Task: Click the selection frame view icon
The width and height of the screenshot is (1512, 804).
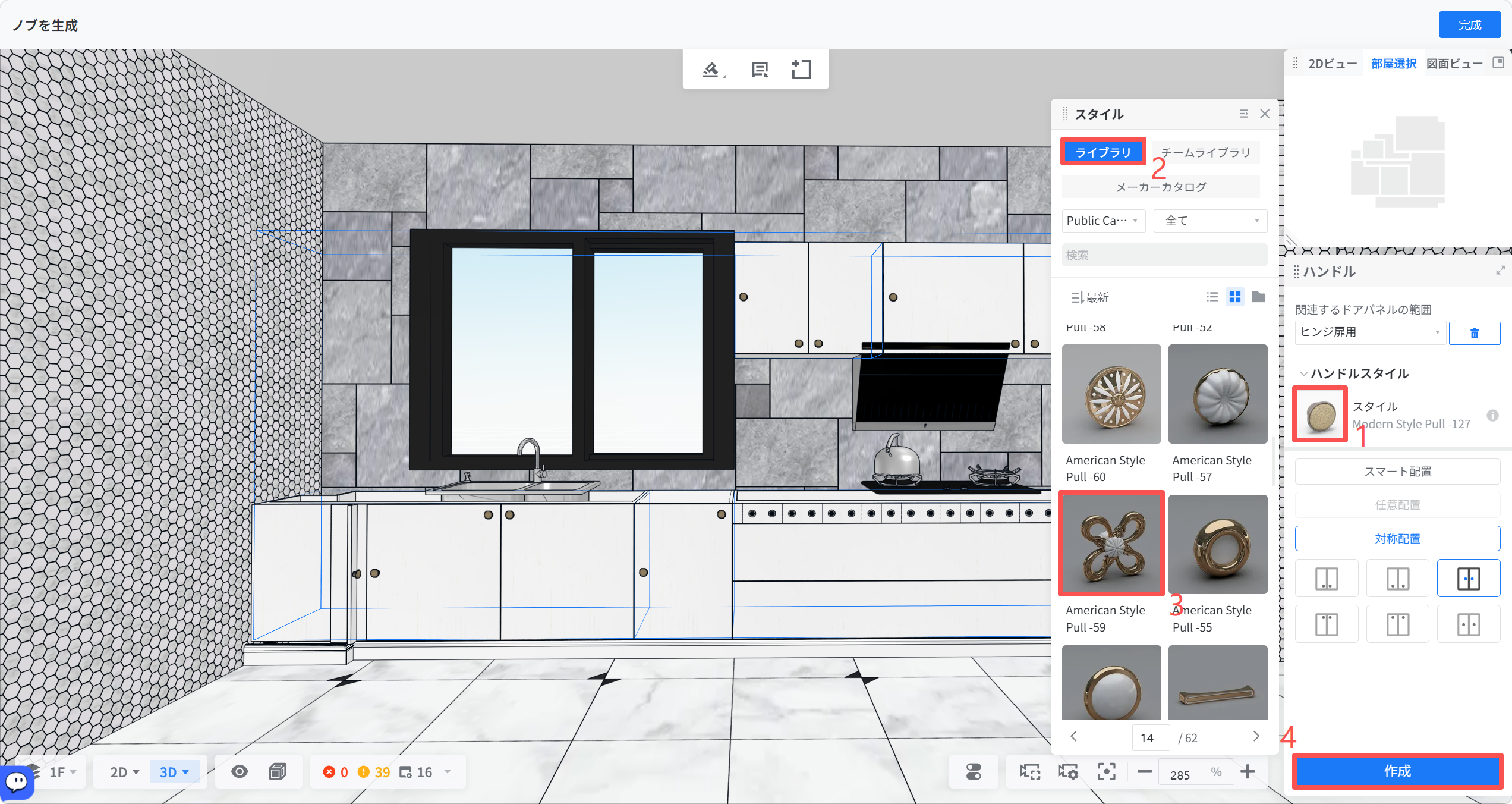Action: point(1030,772)
